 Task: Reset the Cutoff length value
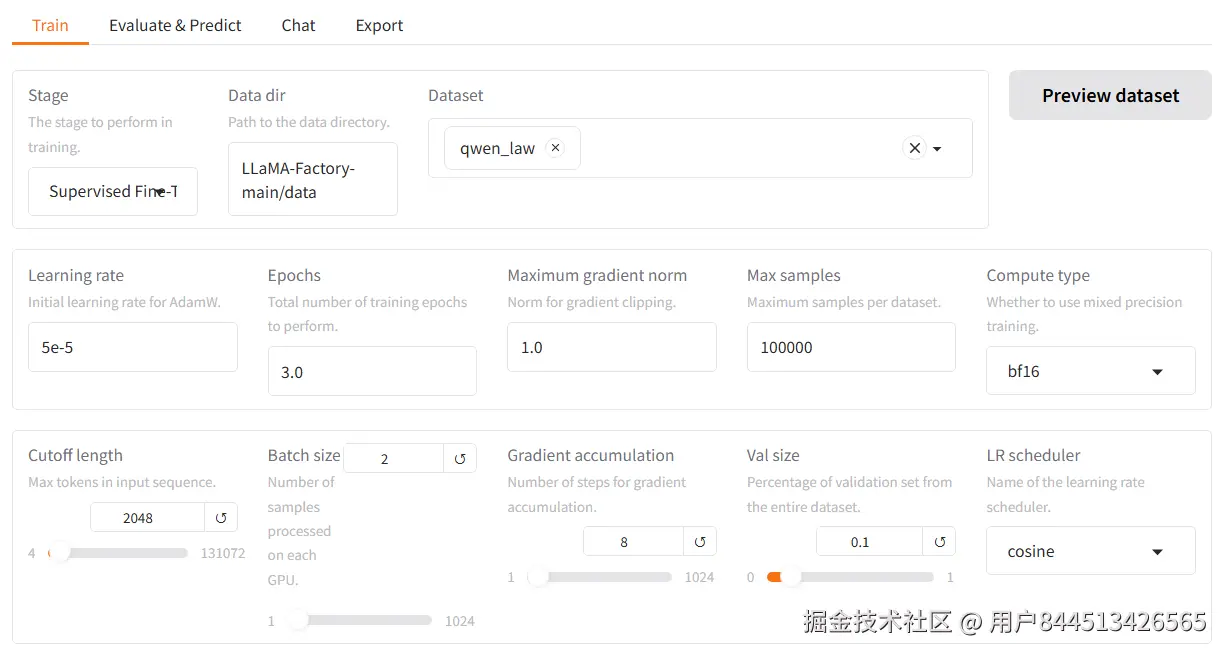[x=221, y=518]
